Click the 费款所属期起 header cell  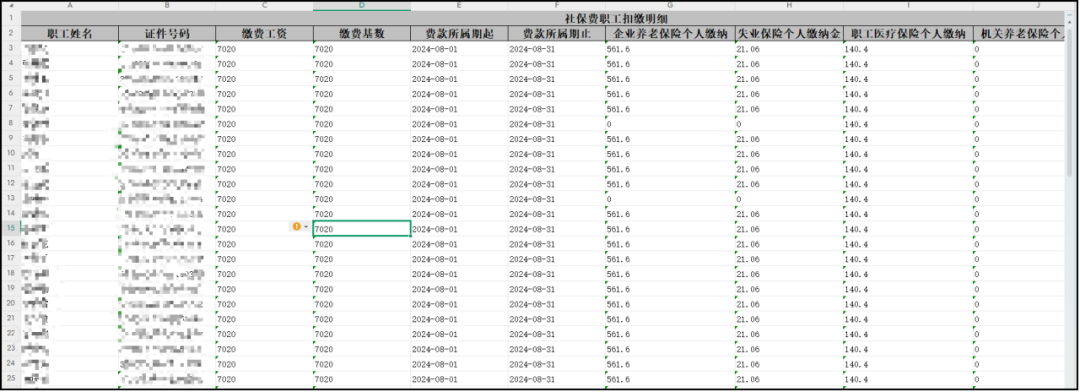point(459,33)
